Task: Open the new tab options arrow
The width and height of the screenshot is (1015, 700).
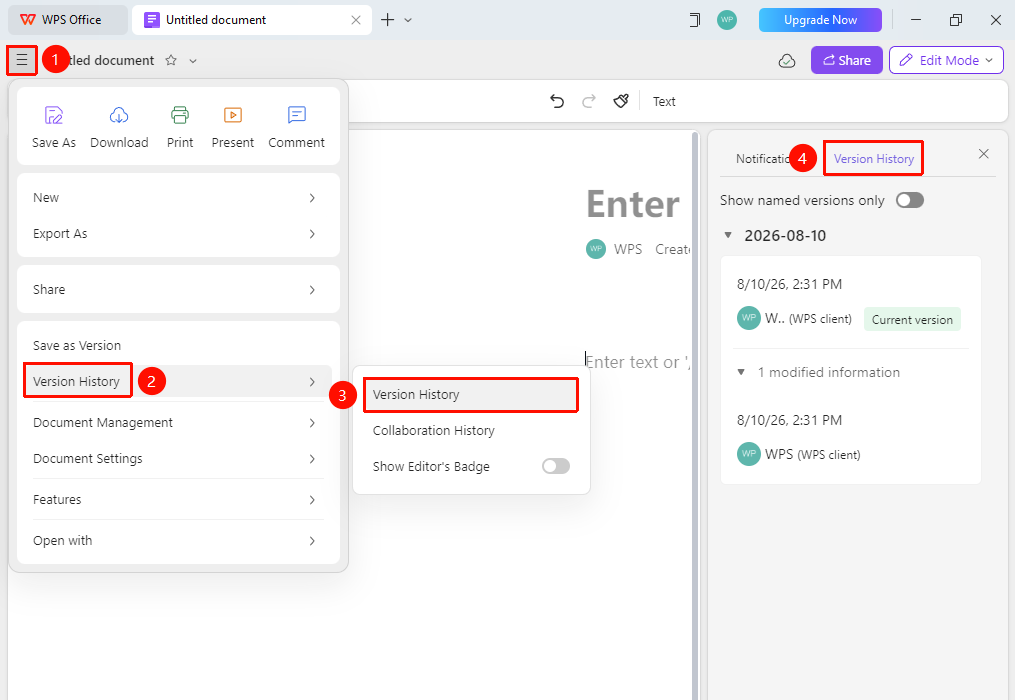Action: point(408,20)
